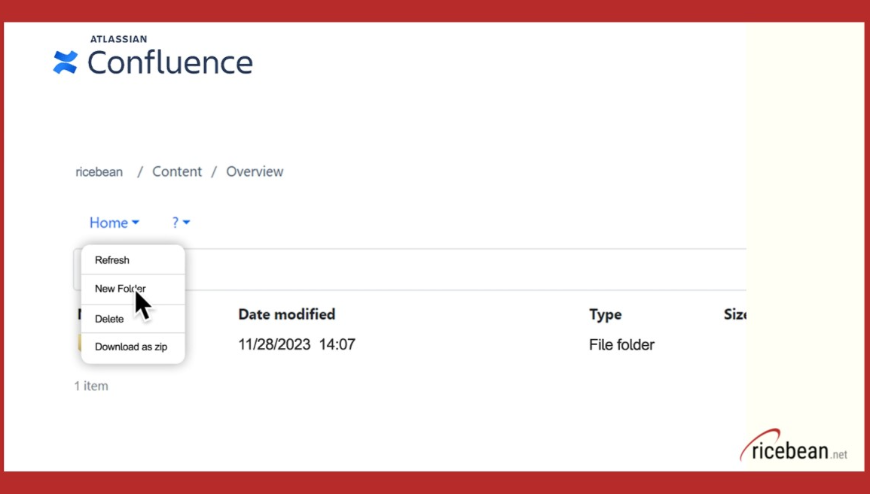The height and width of the screenshot is (494, 870).
Task: Click the ATLASSIAN text above Confluence
Action: (x=120, y=39)
